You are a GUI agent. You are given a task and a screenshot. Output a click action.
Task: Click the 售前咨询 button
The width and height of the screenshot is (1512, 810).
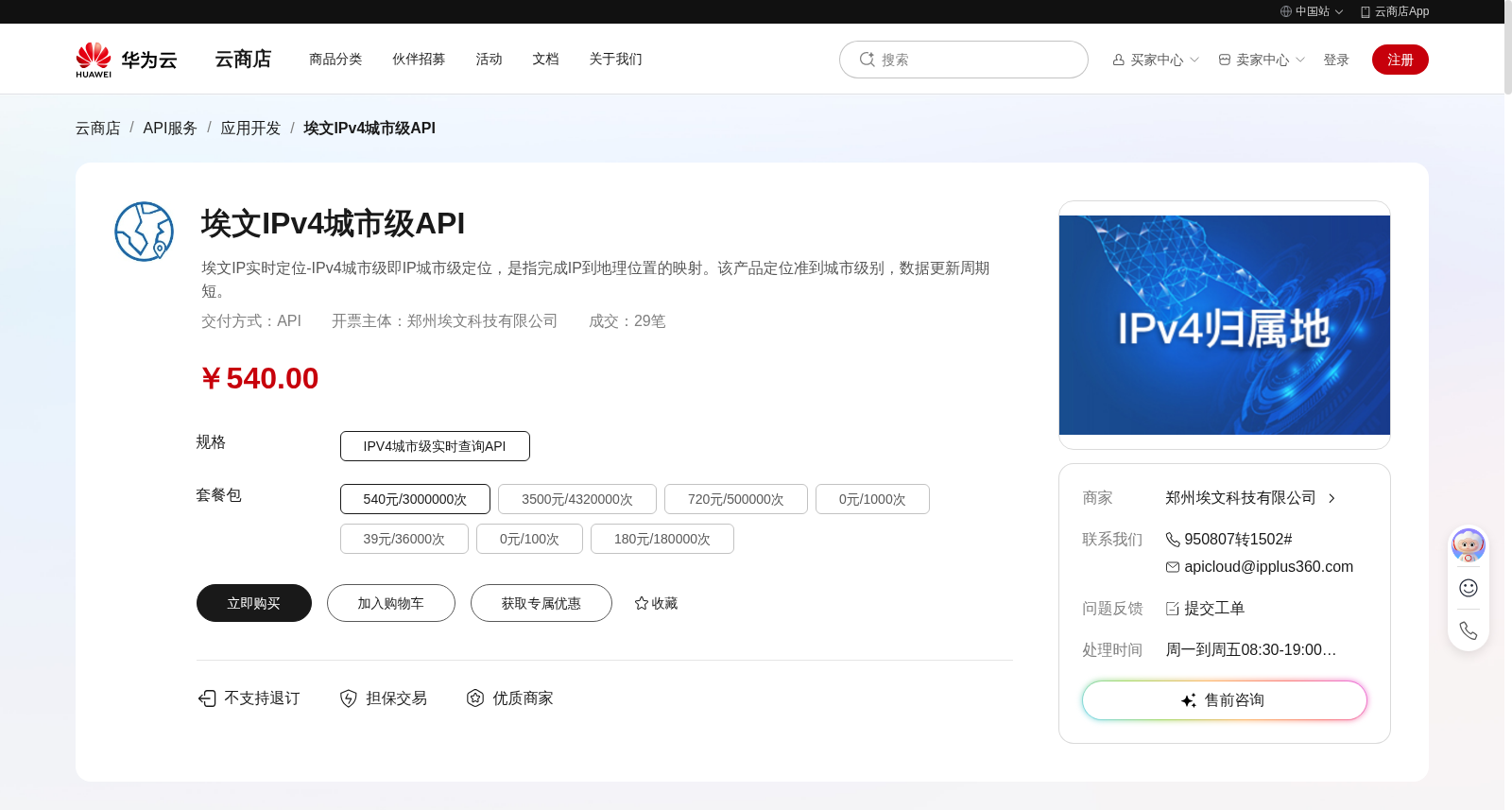pyautogui.click(x=1225, y=700)
